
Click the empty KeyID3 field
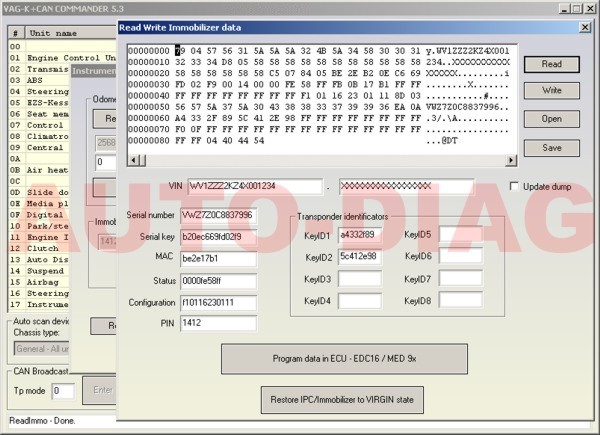tap(360, 279)
